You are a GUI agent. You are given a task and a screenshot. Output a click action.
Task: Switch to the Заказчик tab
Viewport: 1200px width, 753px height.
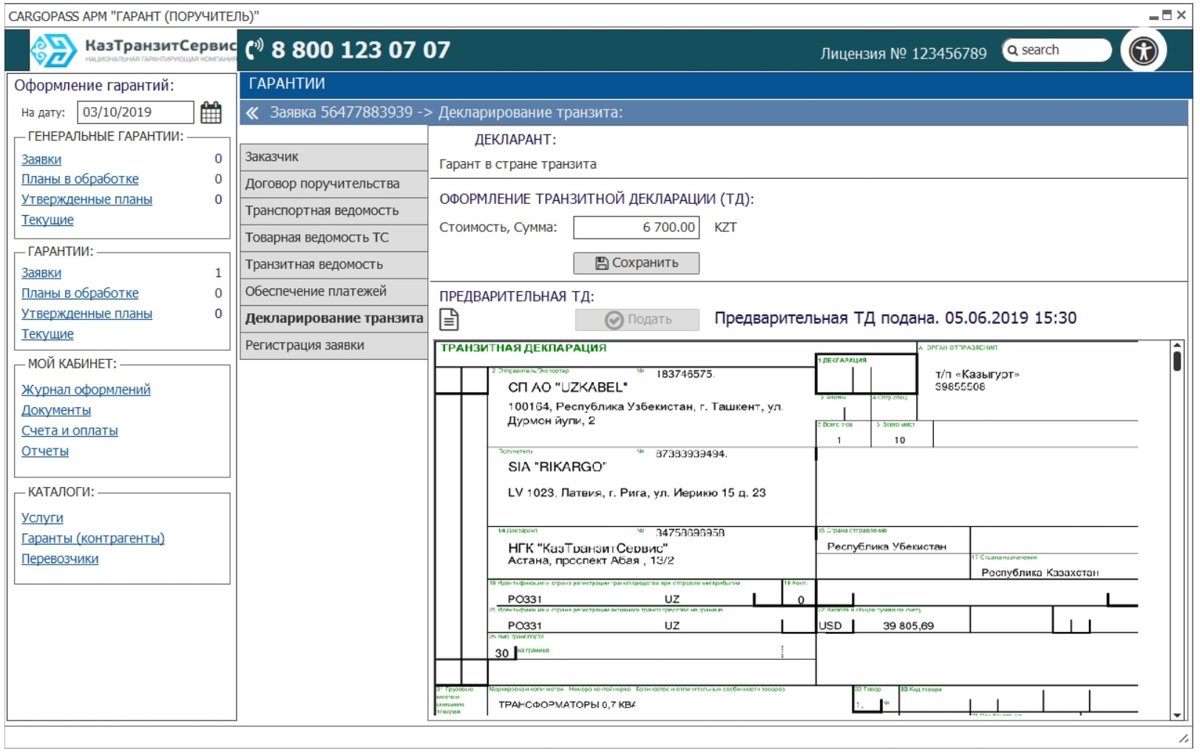[x=334, y=157]
